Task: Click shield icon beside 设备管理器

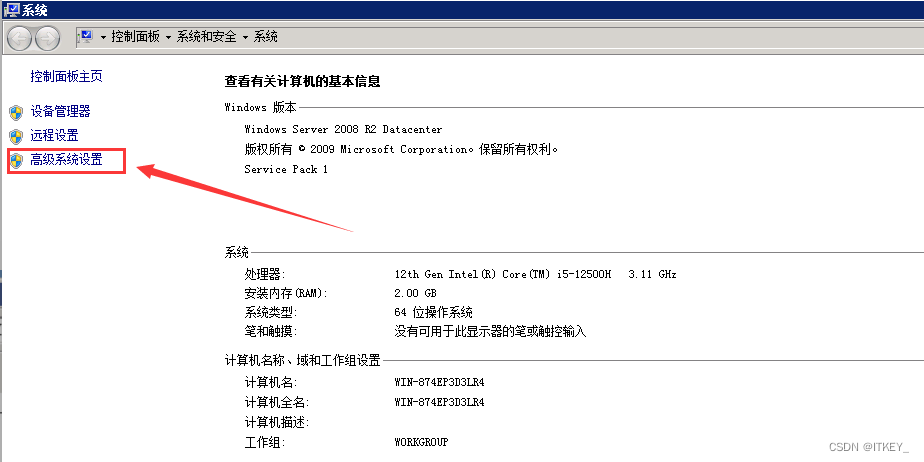Action: tap(16, 112)
